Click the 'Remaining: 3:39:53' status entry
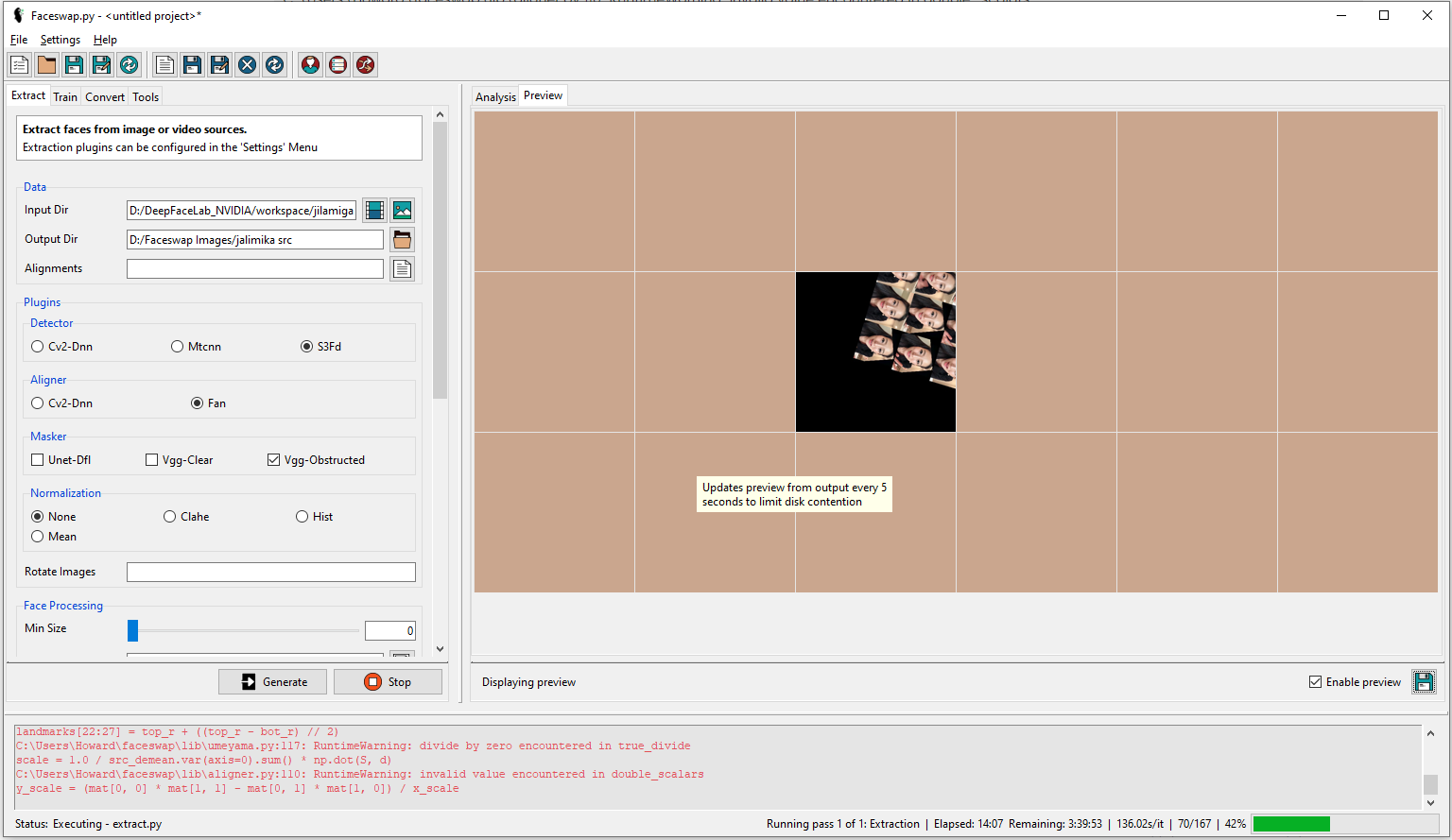Viewport: 1452px width, 840px height. (1055, 824)
